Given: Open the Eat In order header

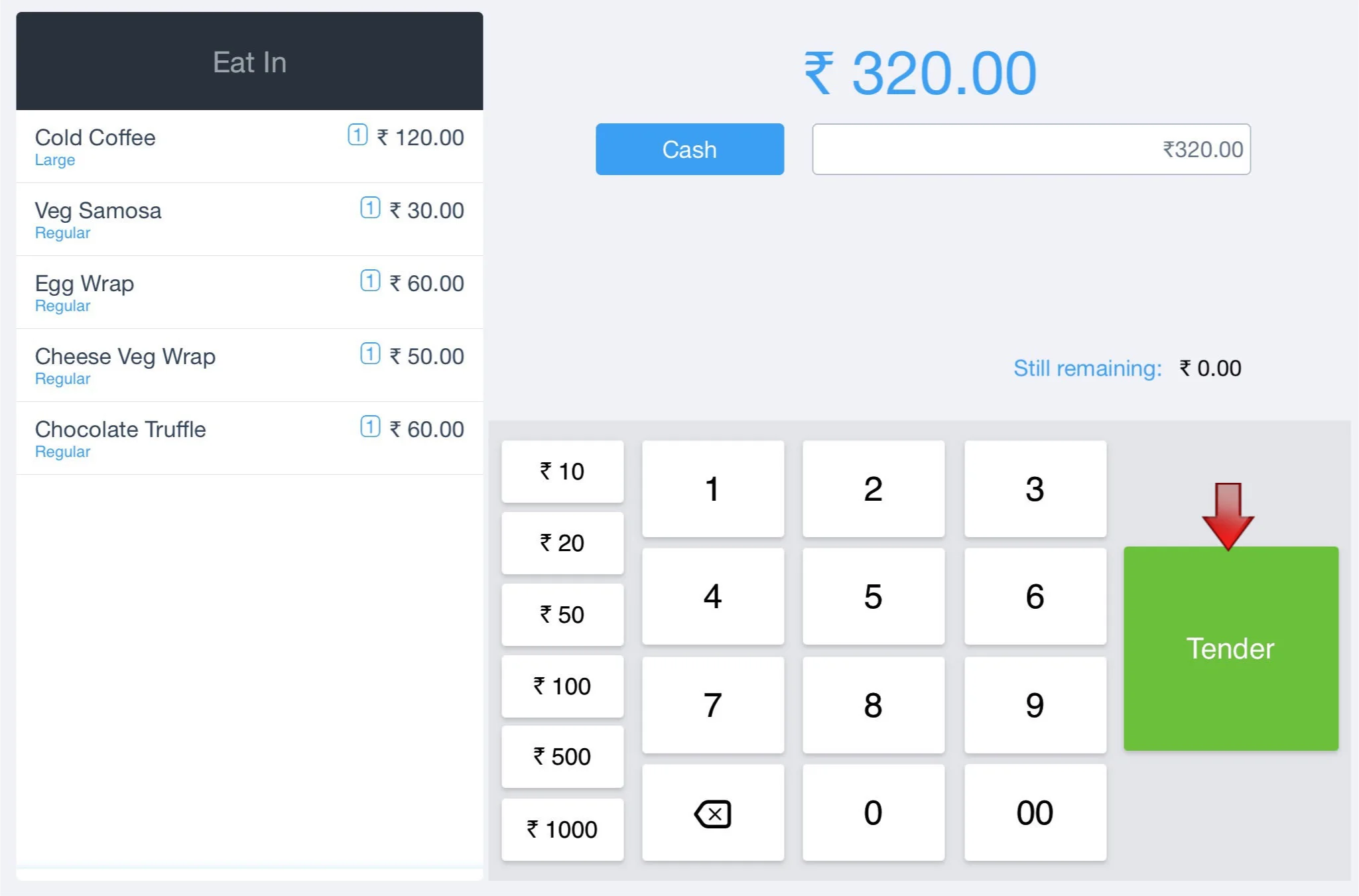Looking at the screenshot, I should [x=249, y=62].
